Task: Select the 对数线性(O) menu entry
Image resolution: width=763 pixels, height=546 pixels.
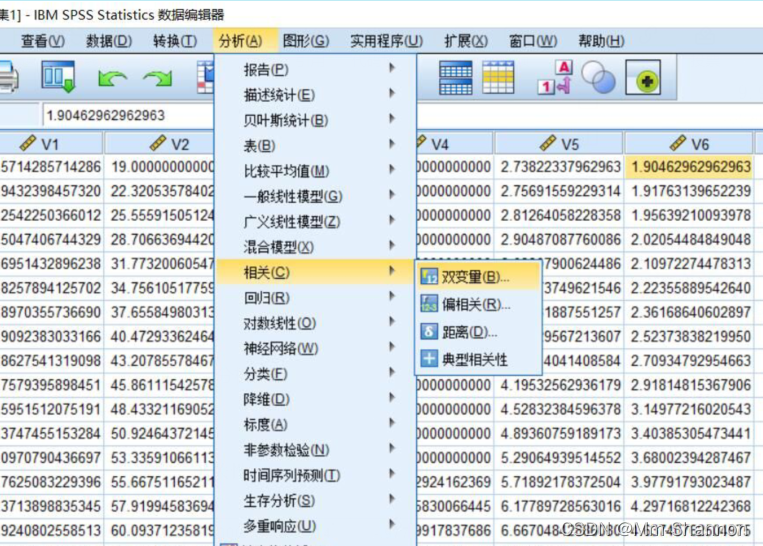Action: 315,323
